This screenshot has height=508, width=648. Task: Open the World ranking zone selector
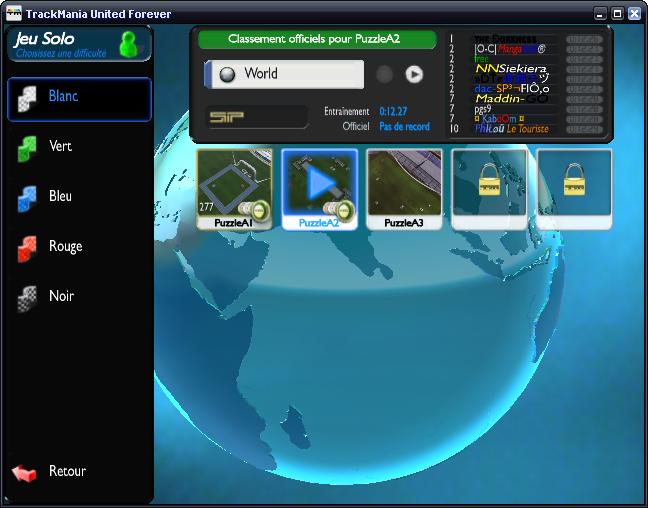(x=285, y=74)
